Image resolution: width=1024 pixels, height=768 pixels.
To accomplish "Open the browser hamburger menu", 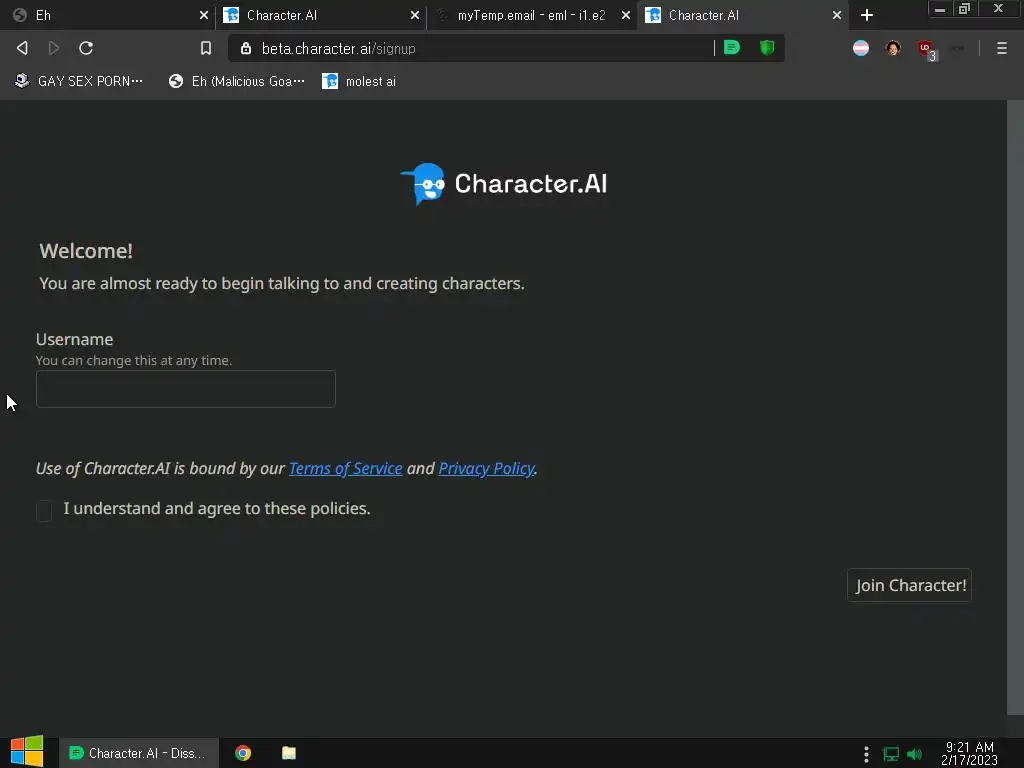I will tap(1002, 48).
